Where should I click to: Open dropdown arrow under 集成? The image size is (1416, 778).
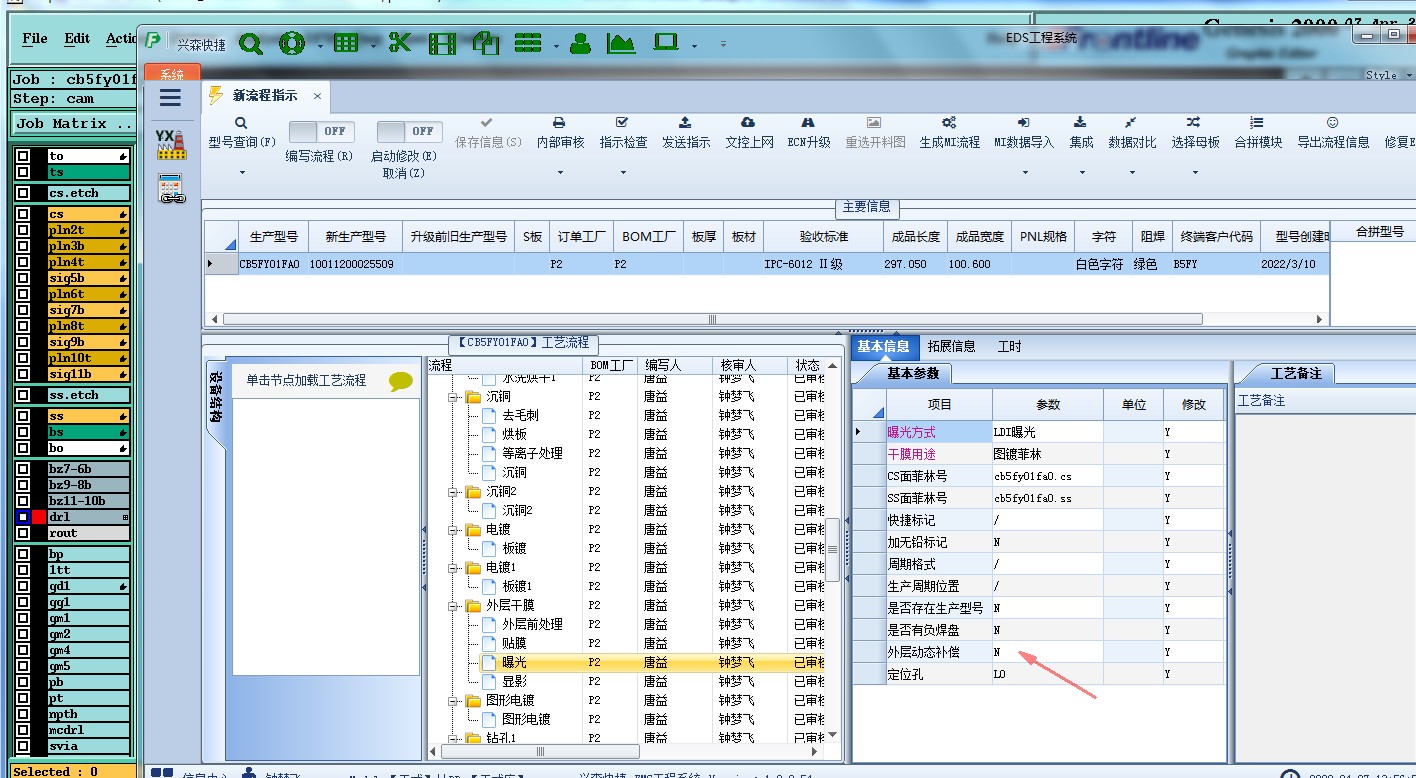(x=1081, y=173)
